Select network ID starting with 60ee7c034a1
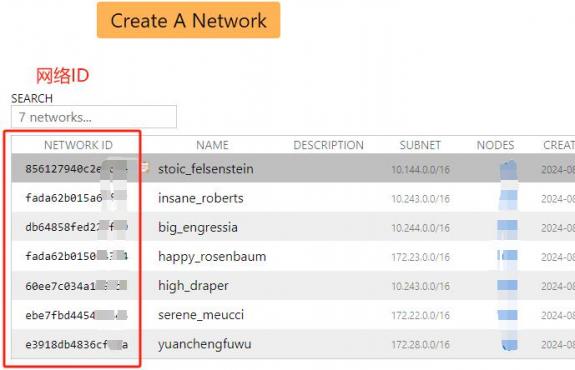575x370 pixels. point(76,286)
